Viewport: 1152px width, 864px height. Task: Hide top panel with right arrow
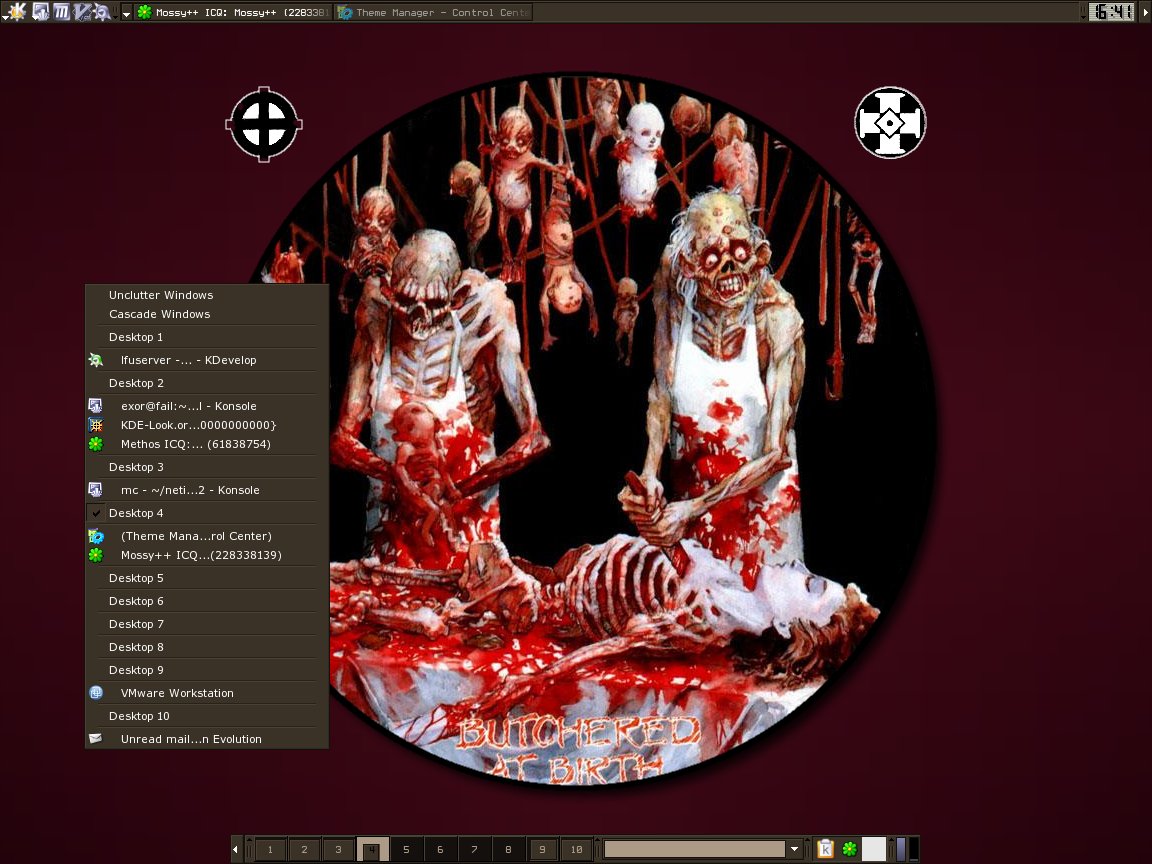[1145, 12]
